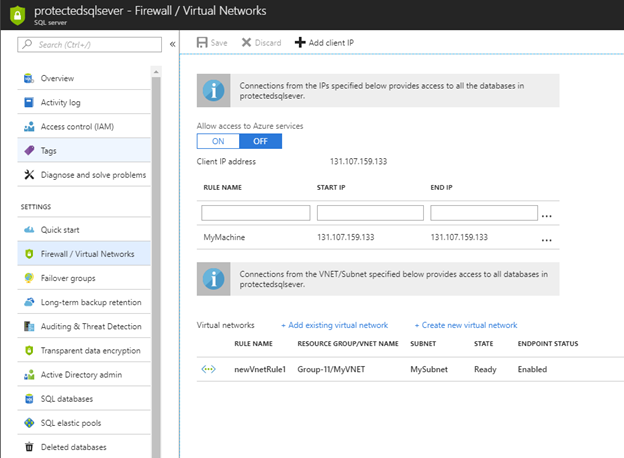The height and width of the screenshot is (458, 624).
Task: Turn ON Allow access to Azure services
Action: (218, 141)
